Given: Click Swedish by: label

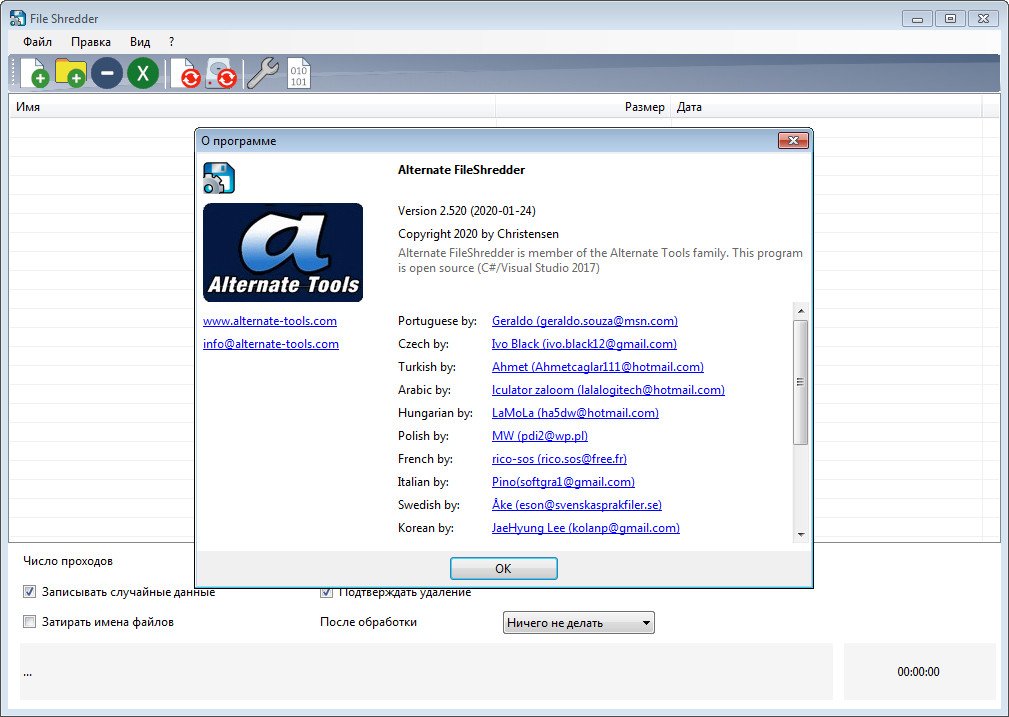Looking at the screenshot, I should click(429, 505).
